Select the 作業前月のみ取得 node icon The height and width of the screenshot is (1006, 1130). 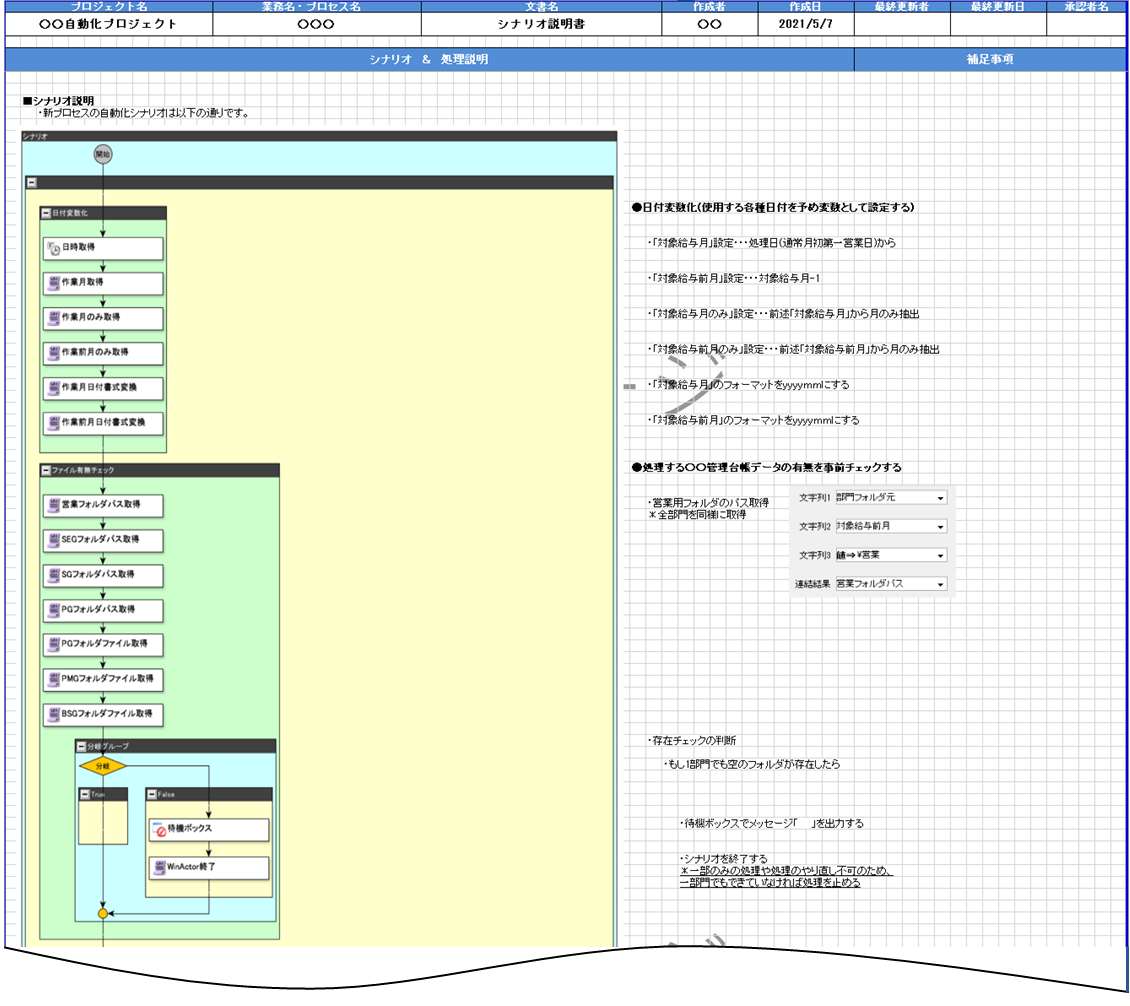coord(53,352)
